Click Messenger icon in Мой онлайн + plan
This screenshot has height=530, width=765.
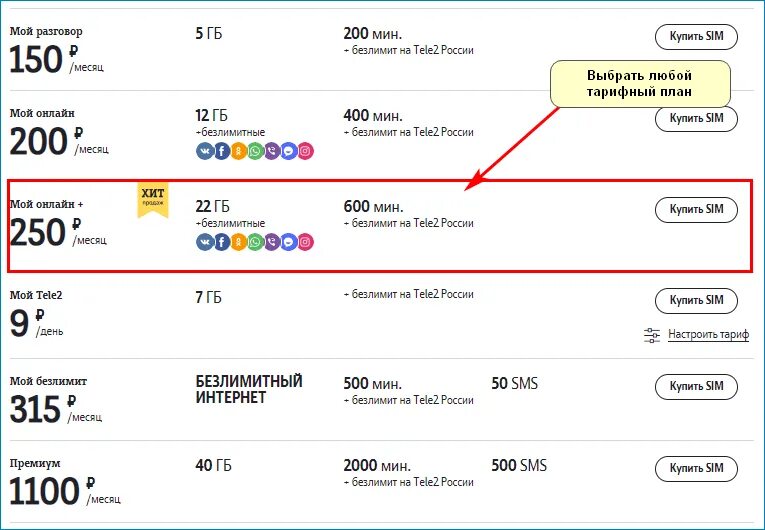tap(289, 242)
